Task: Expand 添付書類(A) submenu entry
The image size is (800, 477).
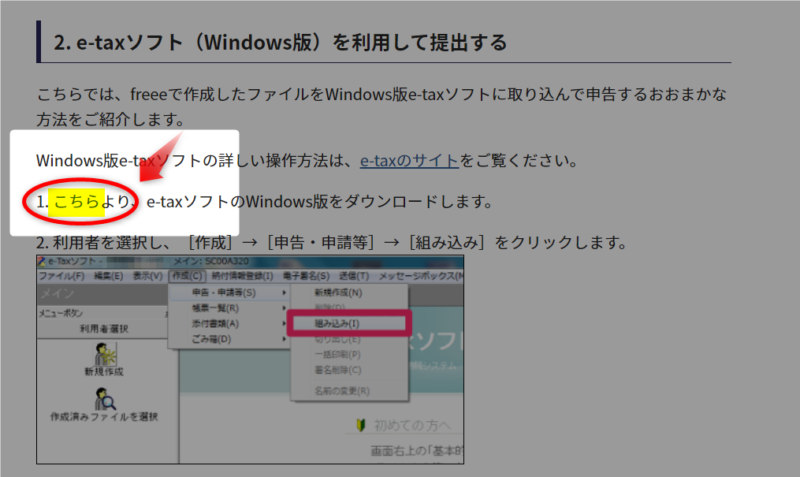Action: click(229, 323)
